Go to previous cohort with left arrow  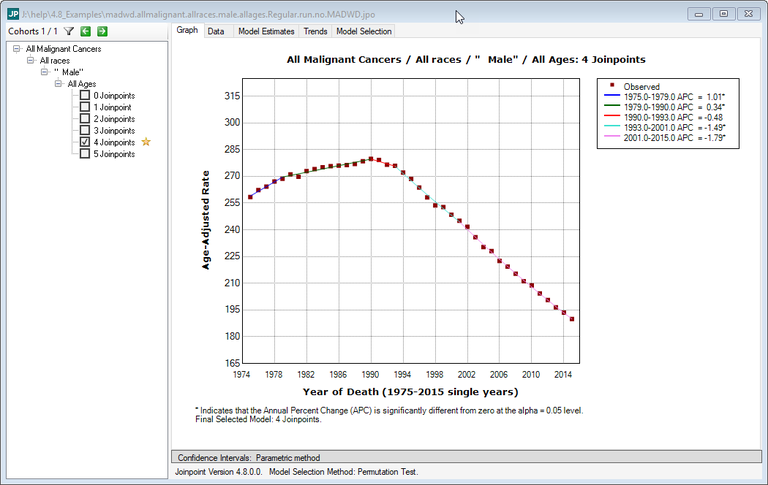click(86, 31)
